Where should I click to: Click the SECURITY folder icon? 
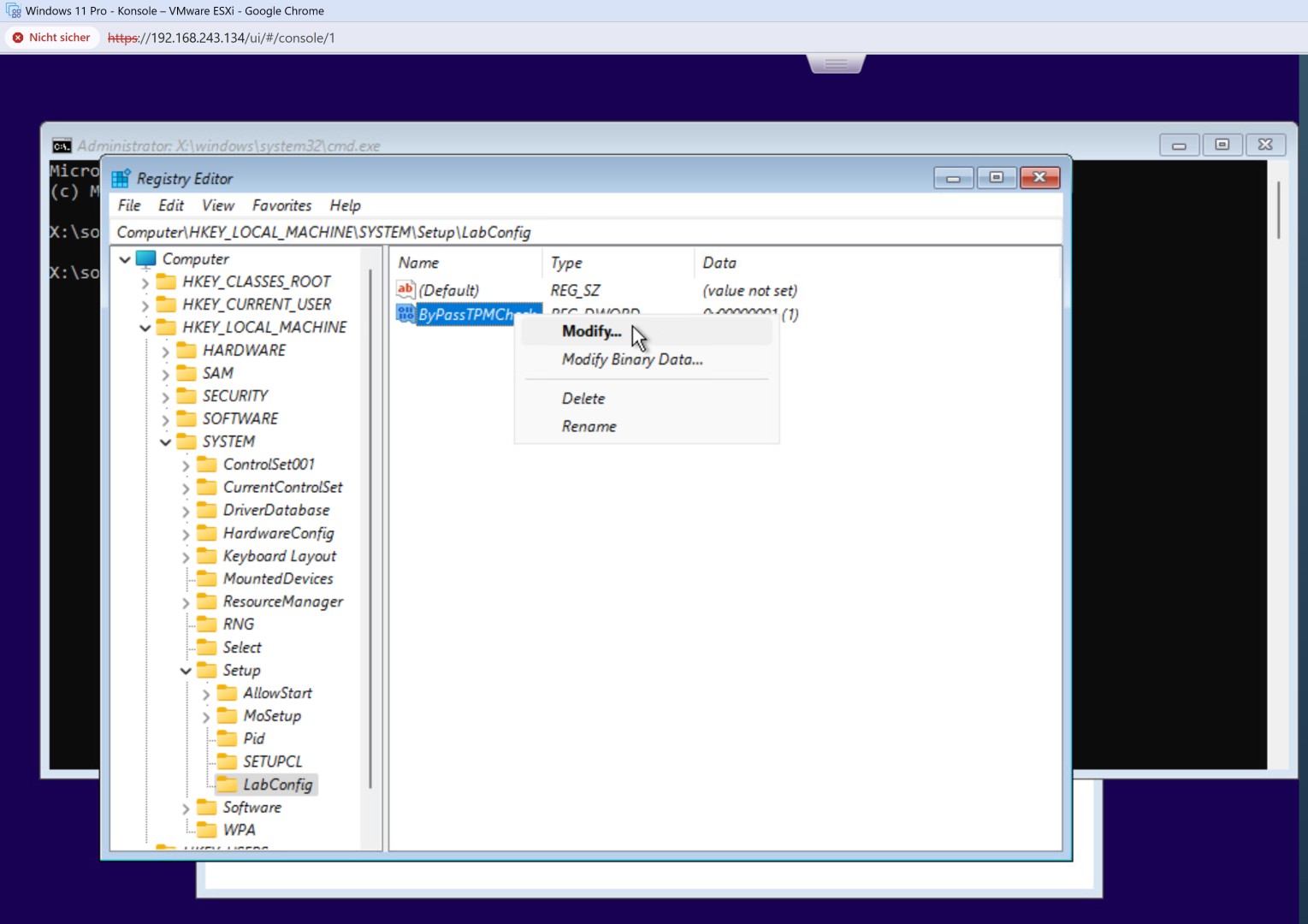(186, 395)
